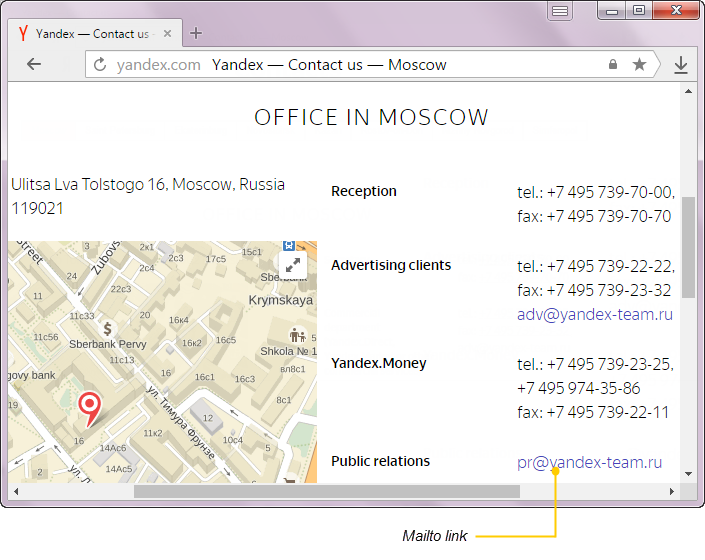Click the browser back arrow
Viewport: 705px width, 560px height.
34,64
